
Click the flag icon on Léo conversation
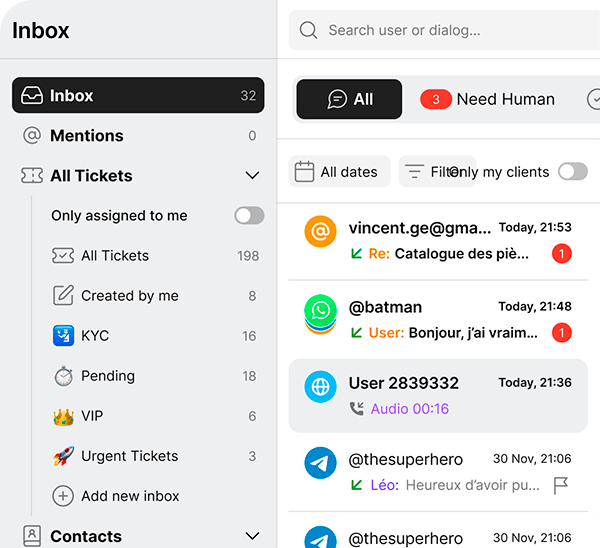(x=561, y=485)
